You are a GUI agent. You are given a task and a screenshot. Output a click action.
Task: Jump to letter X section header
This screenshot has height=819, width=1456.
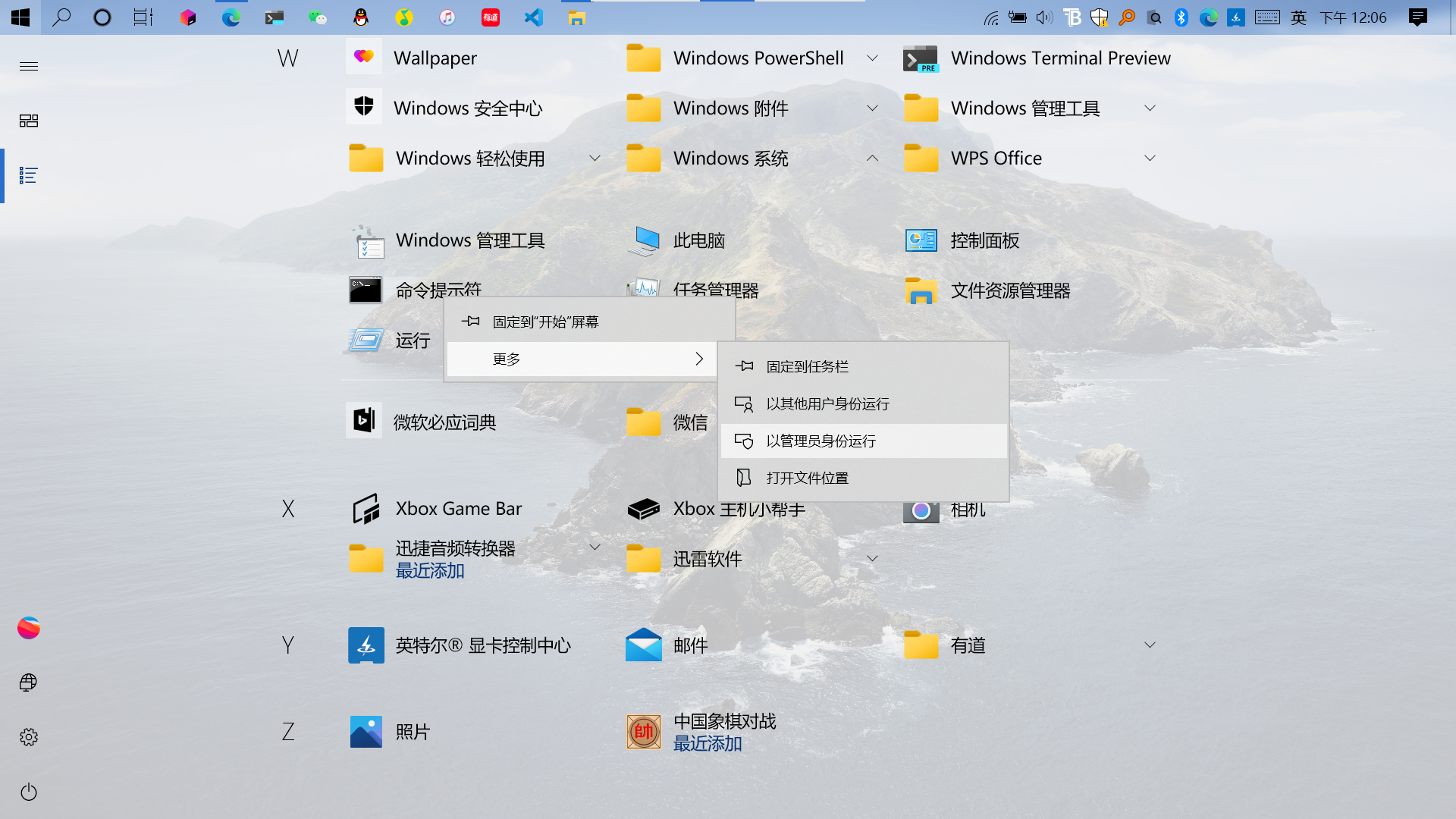288,509
